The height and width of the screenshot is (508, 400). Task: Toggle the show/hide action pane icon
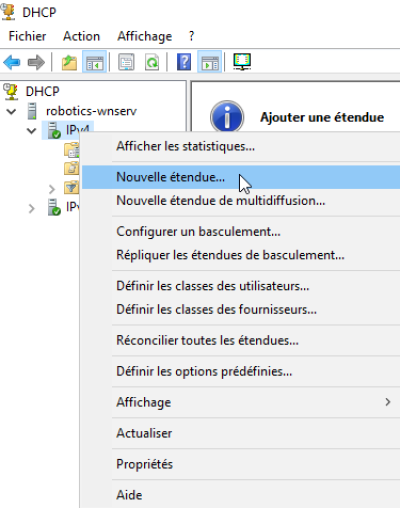pyautogui.click(x=209, y=62)
